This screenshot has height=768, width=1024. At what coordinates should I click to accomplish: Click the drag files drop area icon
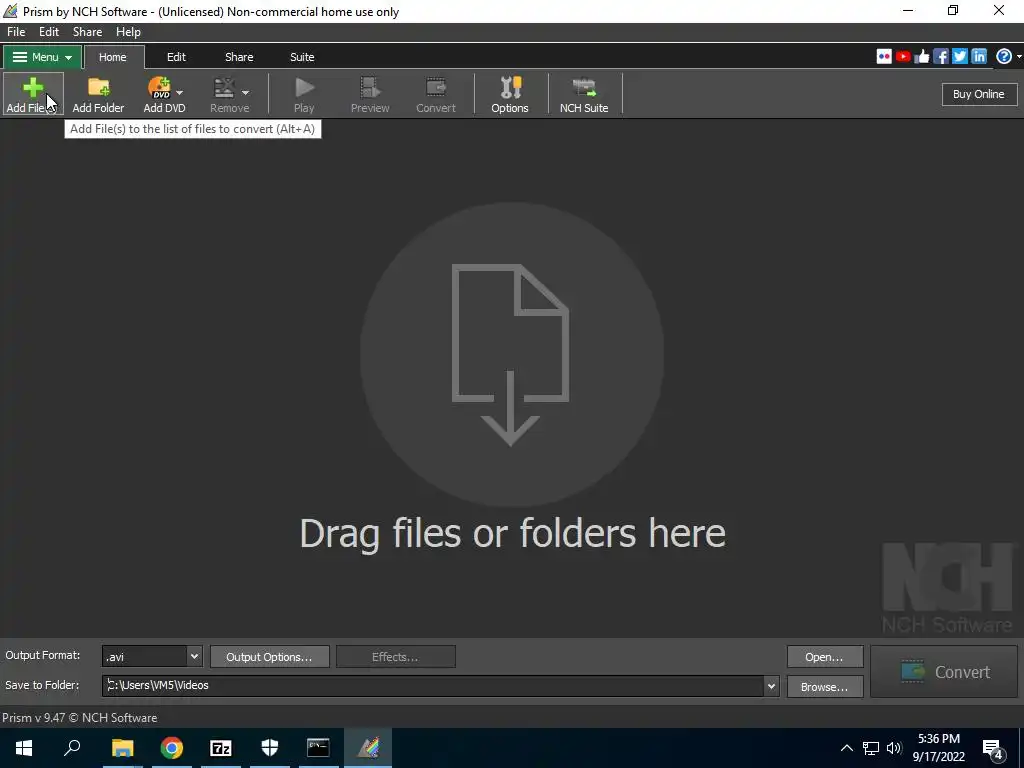pos(511,354)
